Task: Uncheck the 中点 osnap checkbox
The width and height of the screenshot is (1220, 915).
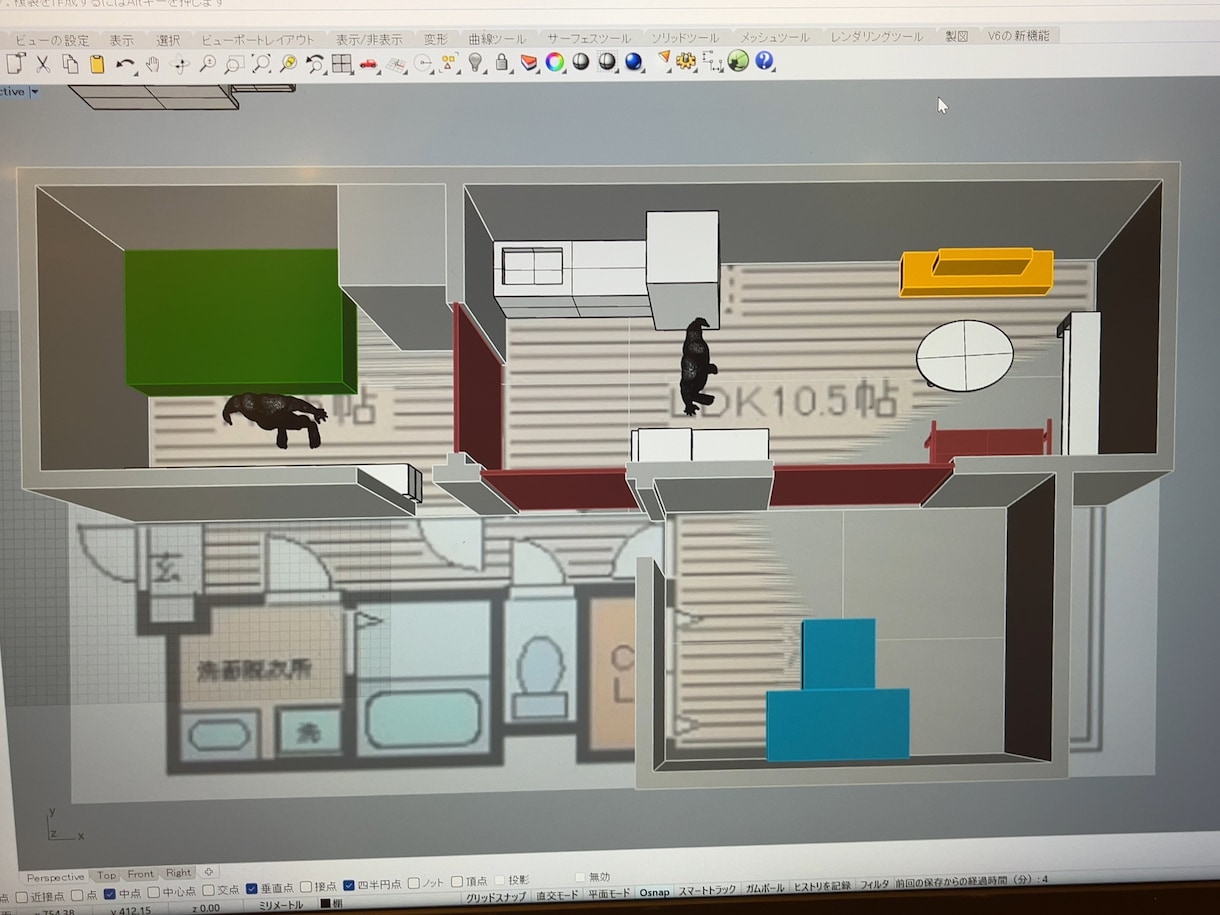Action: [110, 893]
